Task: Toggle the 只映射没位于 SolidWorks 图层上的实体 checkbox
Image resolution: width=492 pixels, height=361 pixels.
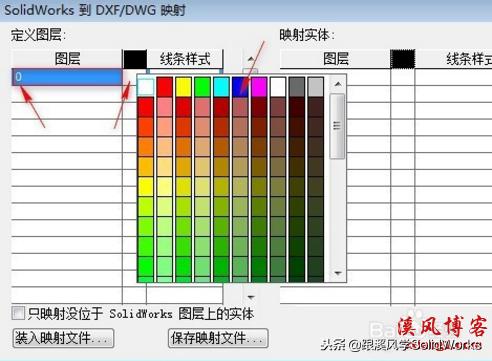Action: tap(18, 313)
